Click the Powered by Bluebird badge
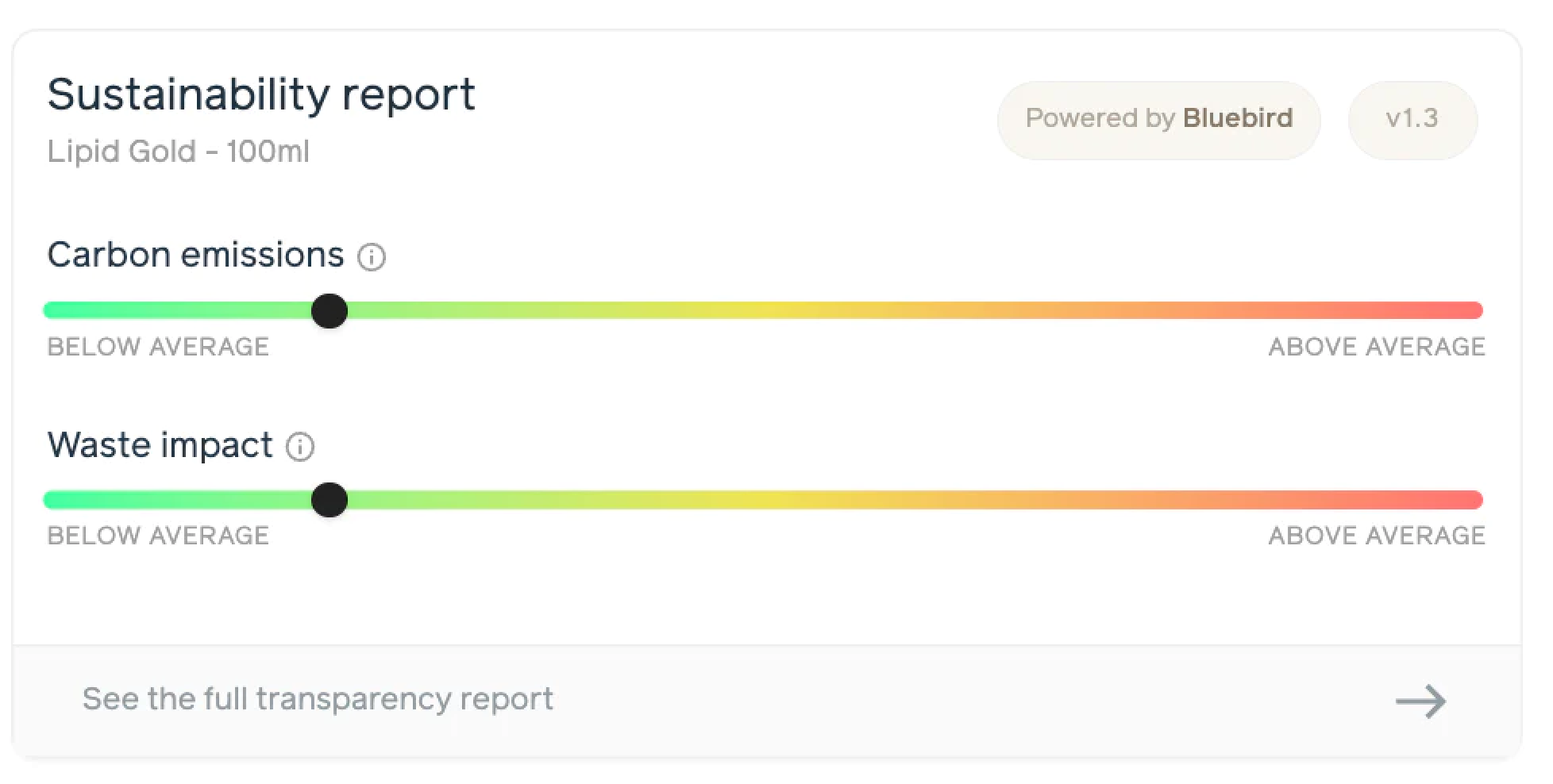 [1158, 119]
